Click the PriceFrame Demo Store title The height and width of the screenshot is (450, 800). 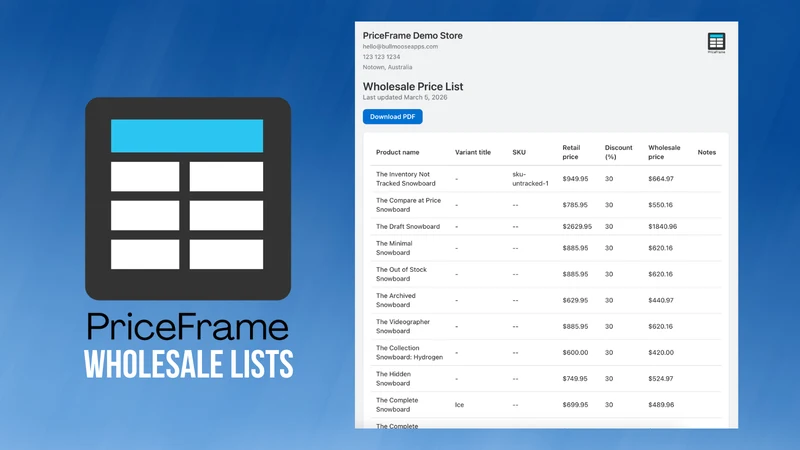click(x=413, y=36)
